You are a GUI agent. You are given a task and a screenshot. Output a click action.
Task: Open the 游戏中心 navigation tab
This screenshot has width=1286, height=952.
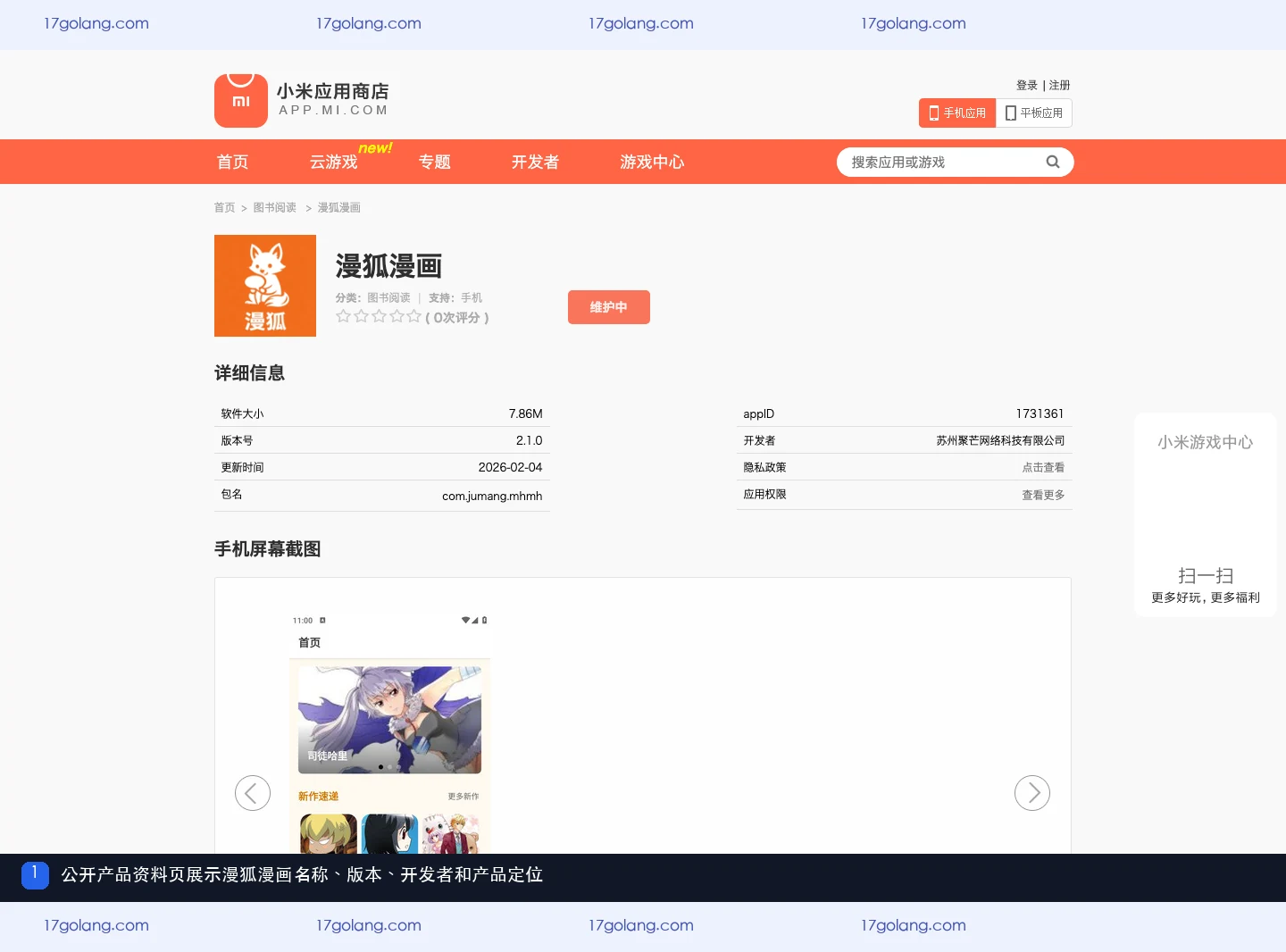[x=652, y=162]
